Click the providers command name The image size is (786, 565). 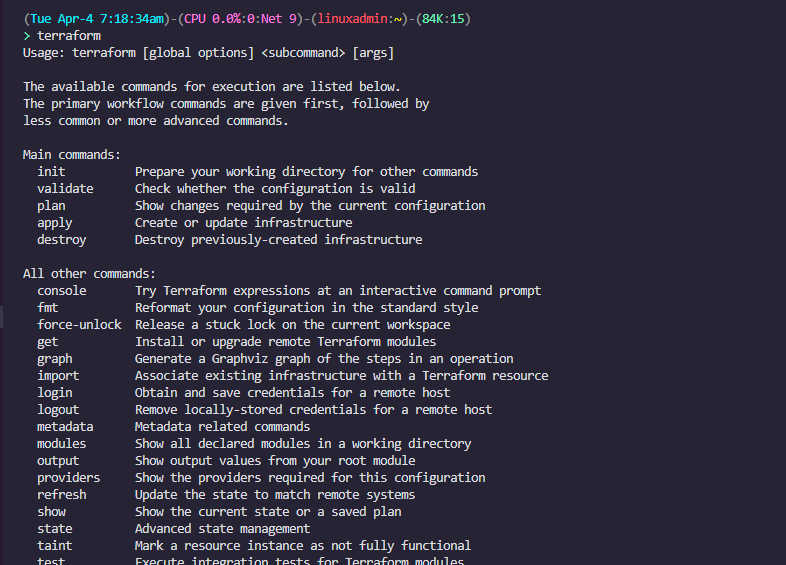pos(69,478)
